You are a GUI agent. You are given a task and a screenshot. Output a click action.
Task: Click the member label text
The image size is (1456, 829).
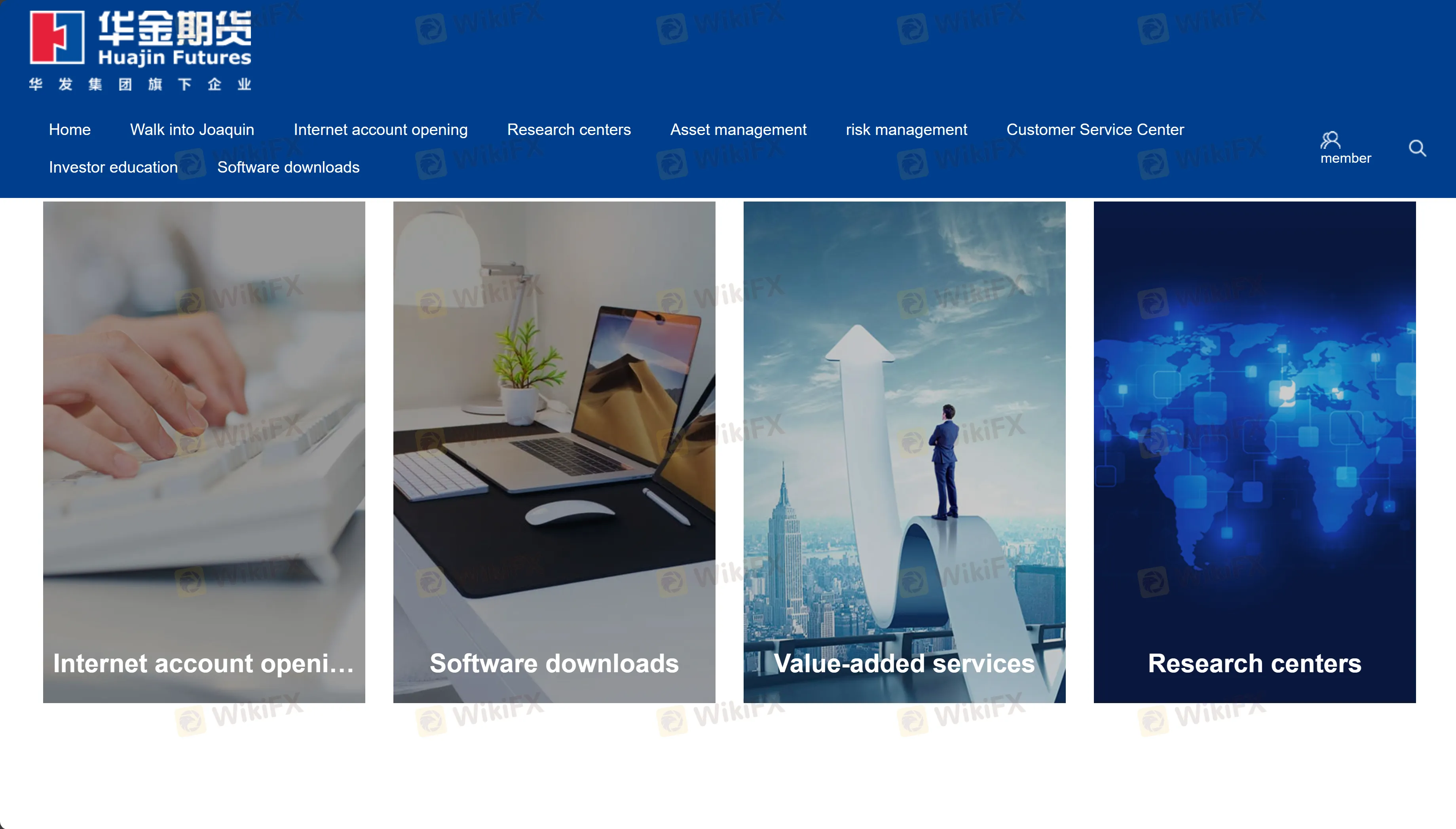point(1345,158)
